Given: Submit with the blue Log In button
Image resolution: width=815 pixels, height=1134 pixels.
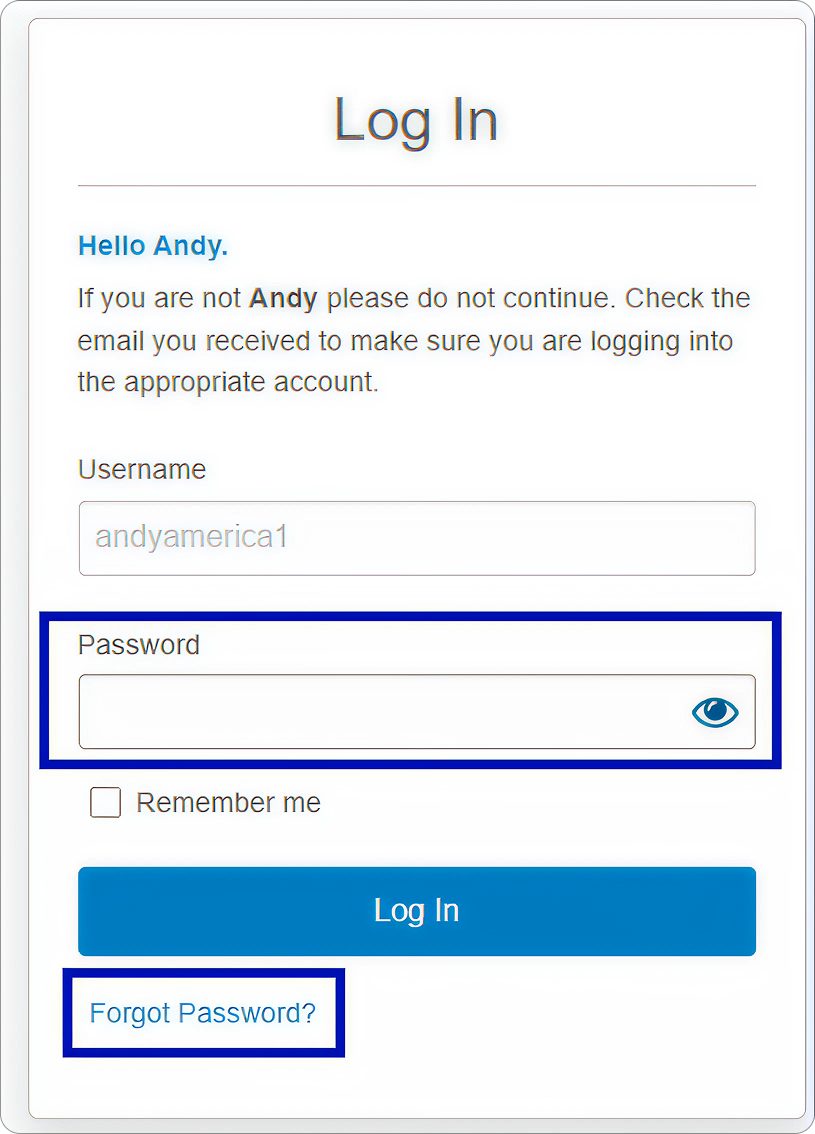Looking at the screenshot, I should pos(417,911).
